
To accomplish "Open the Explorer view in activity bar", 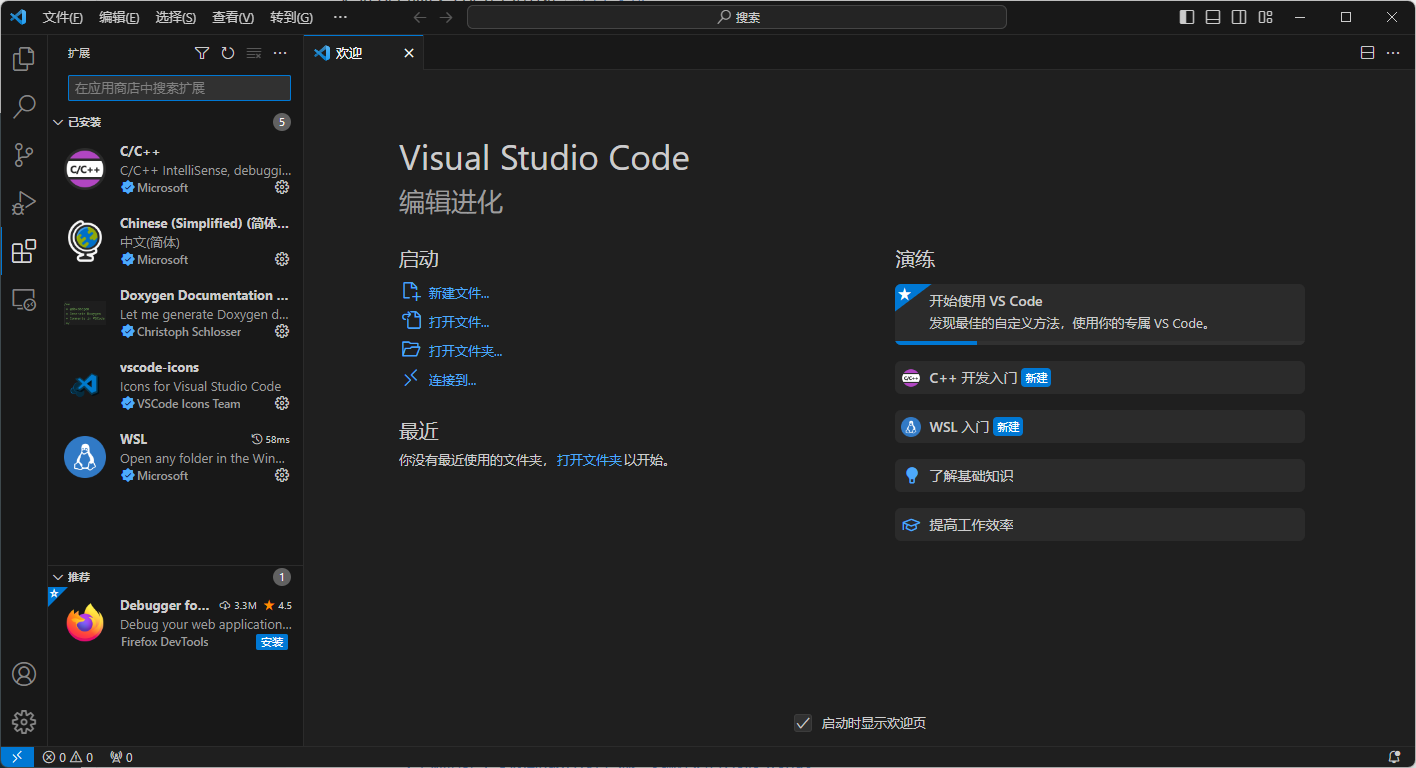I will coord(24,59).
